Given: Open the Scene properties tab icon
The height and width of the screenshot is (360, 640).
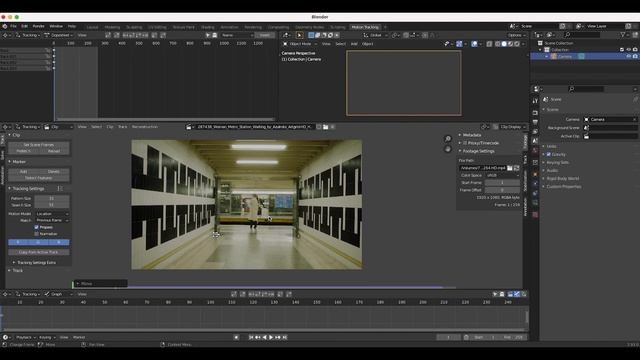Looking at the screenshot, I should [x=535, y=141].
